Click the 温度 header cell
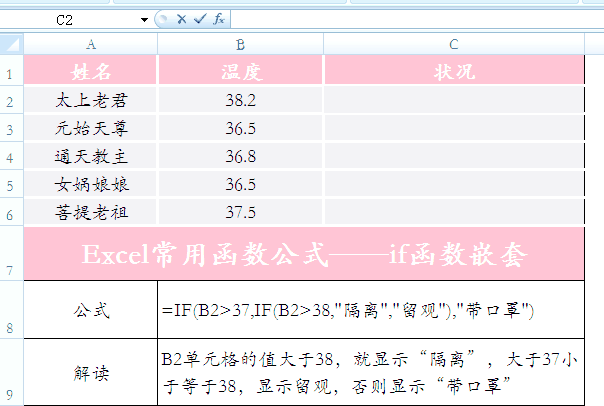Viewport: 604px width, 406px height. tap(241, 70)
